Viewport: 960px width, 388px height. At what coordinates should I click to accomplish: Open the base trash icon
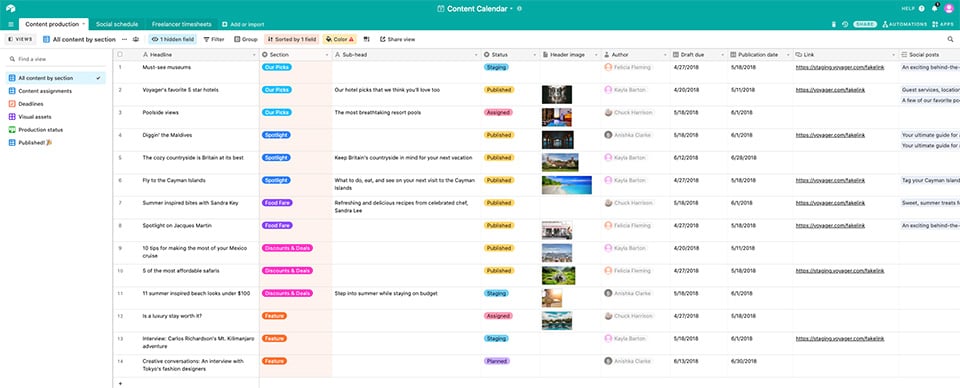833,24
